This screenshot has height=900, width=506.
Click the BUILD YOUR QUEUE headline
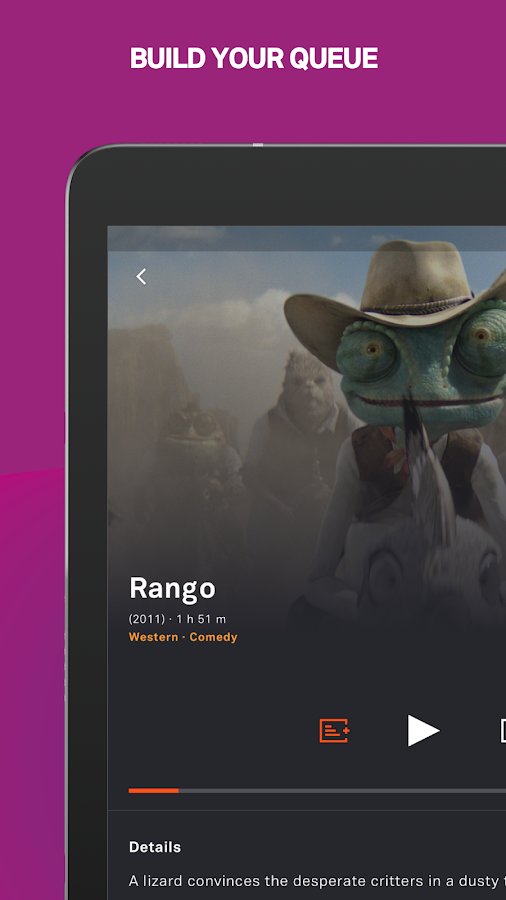[254, 59]
